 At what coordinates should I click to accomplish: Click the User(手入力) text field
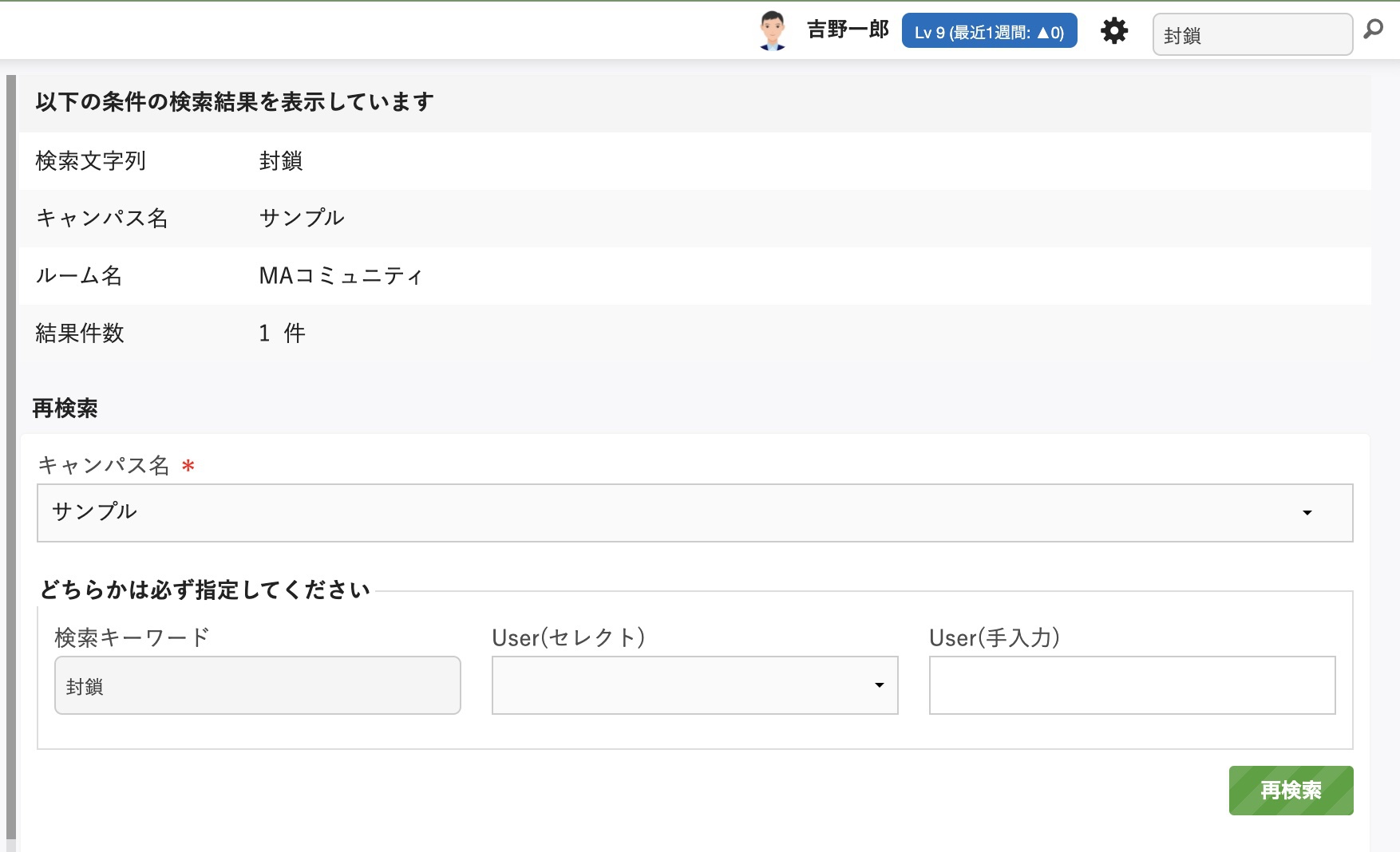click(x=1132, y=685)
